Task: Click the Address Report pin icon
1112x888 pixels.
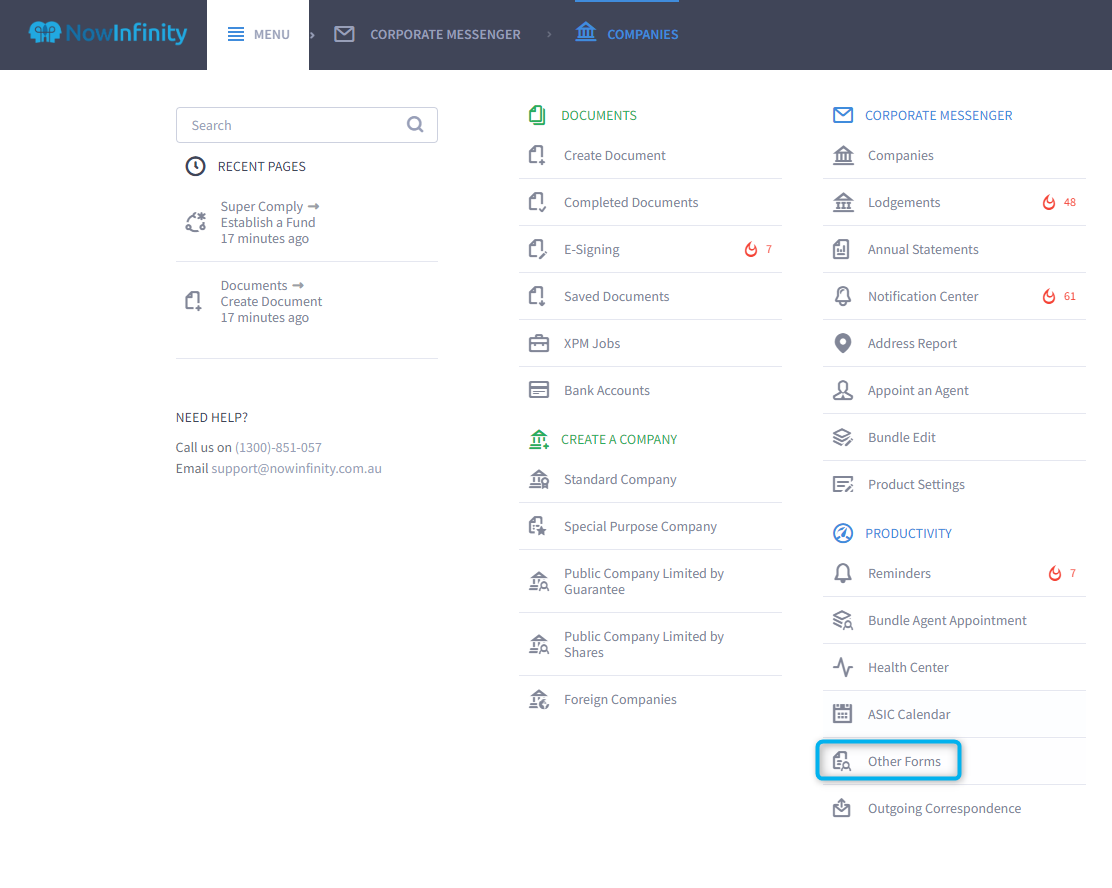Action: pyautogui.click(x=843, y=343)
